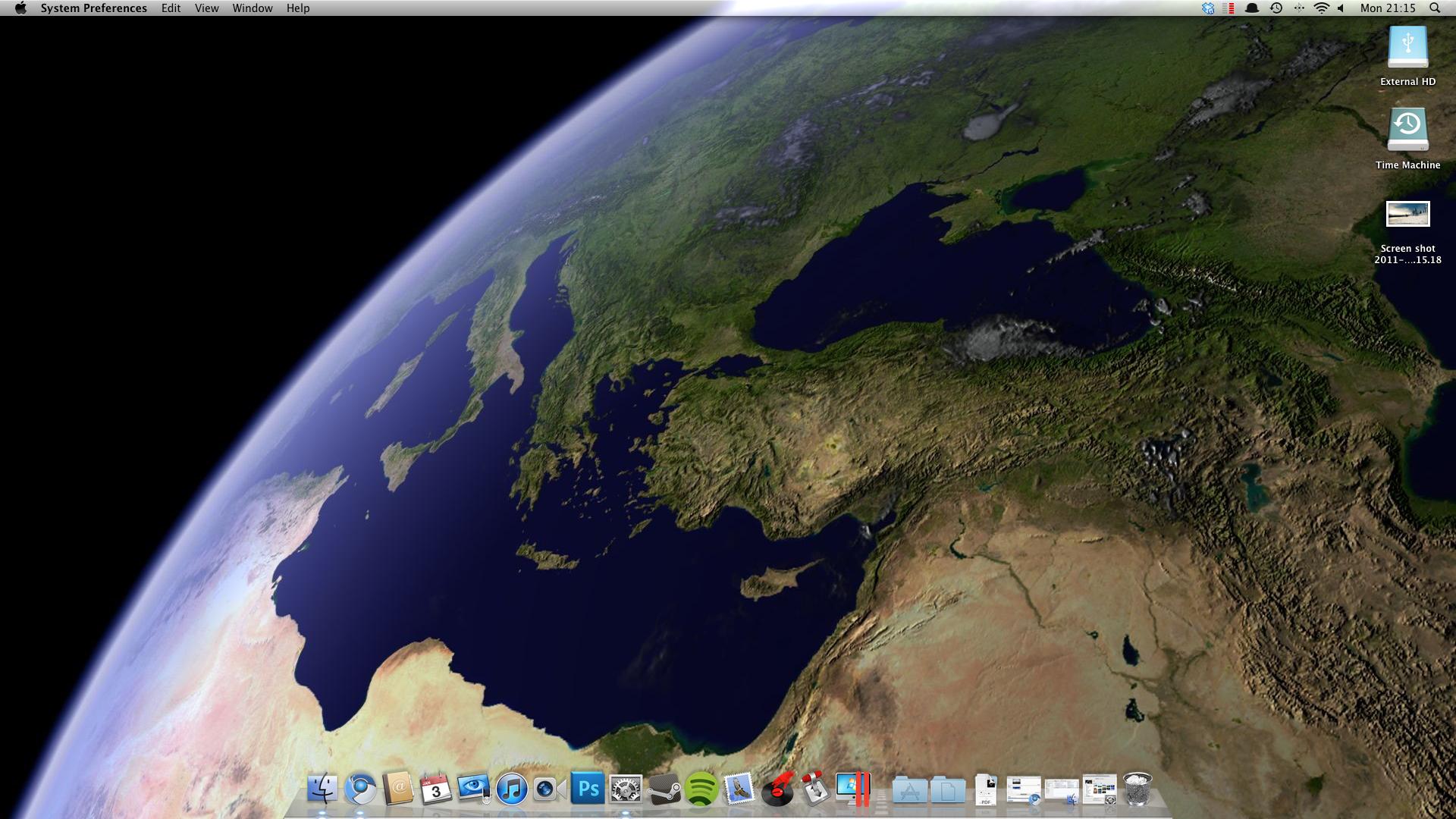This screenshot has width=1456, height=819.
Task: Launch Spotify from the dock
Action: 701,789
